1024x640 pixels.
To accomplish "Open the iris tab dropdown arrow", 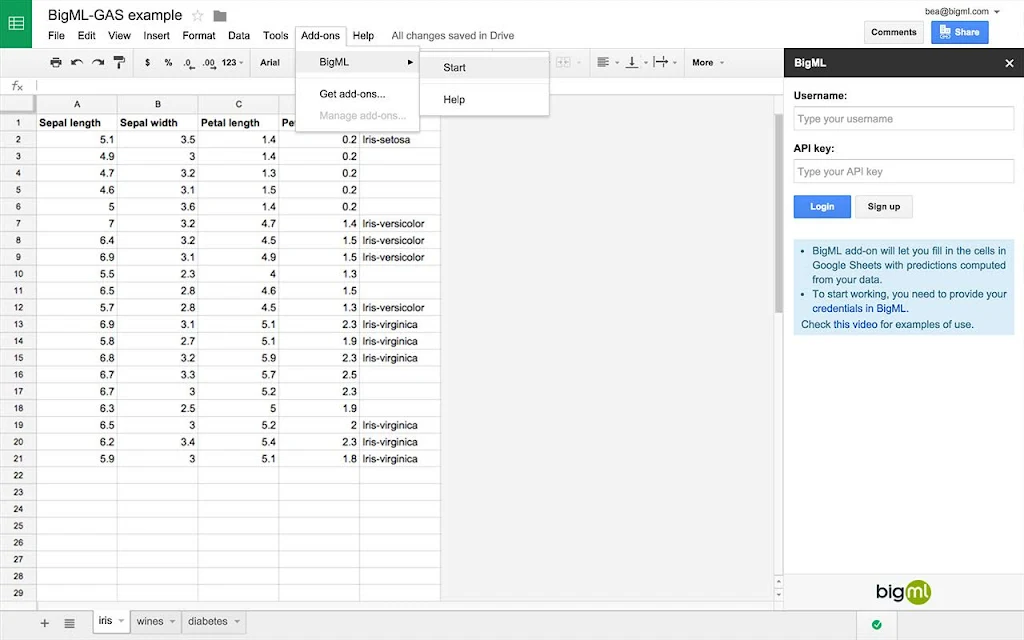I will [121, 621].
